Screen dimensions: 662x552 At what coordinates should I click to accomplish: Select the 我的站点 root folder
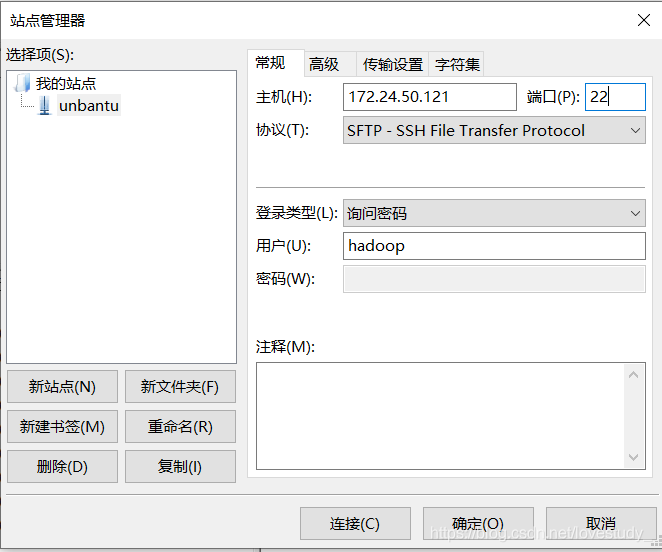[66, 84]
